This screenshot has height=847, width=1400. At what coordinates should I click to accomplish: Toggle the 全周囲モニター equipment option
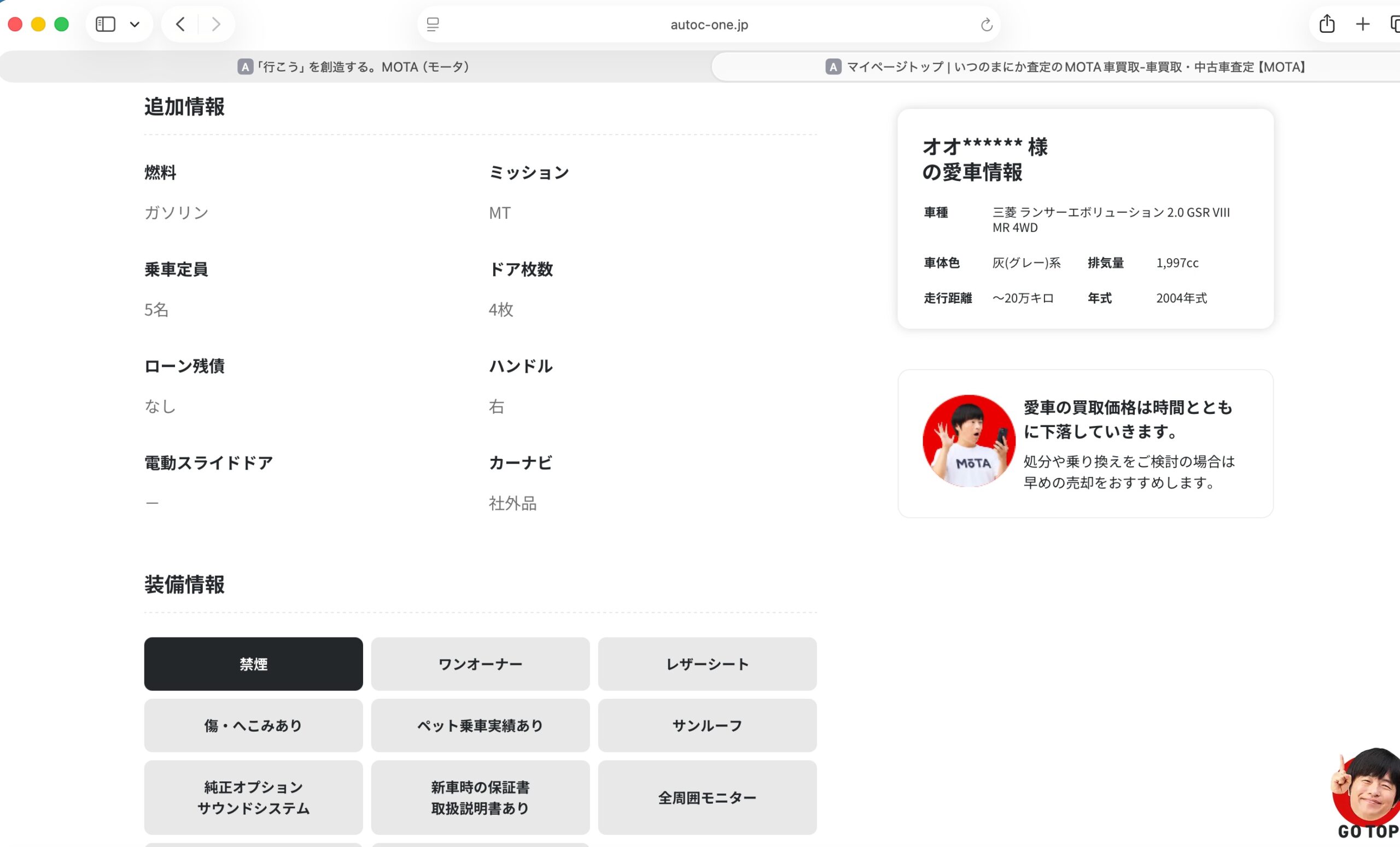pyautogui.click(x=708, y=798)
